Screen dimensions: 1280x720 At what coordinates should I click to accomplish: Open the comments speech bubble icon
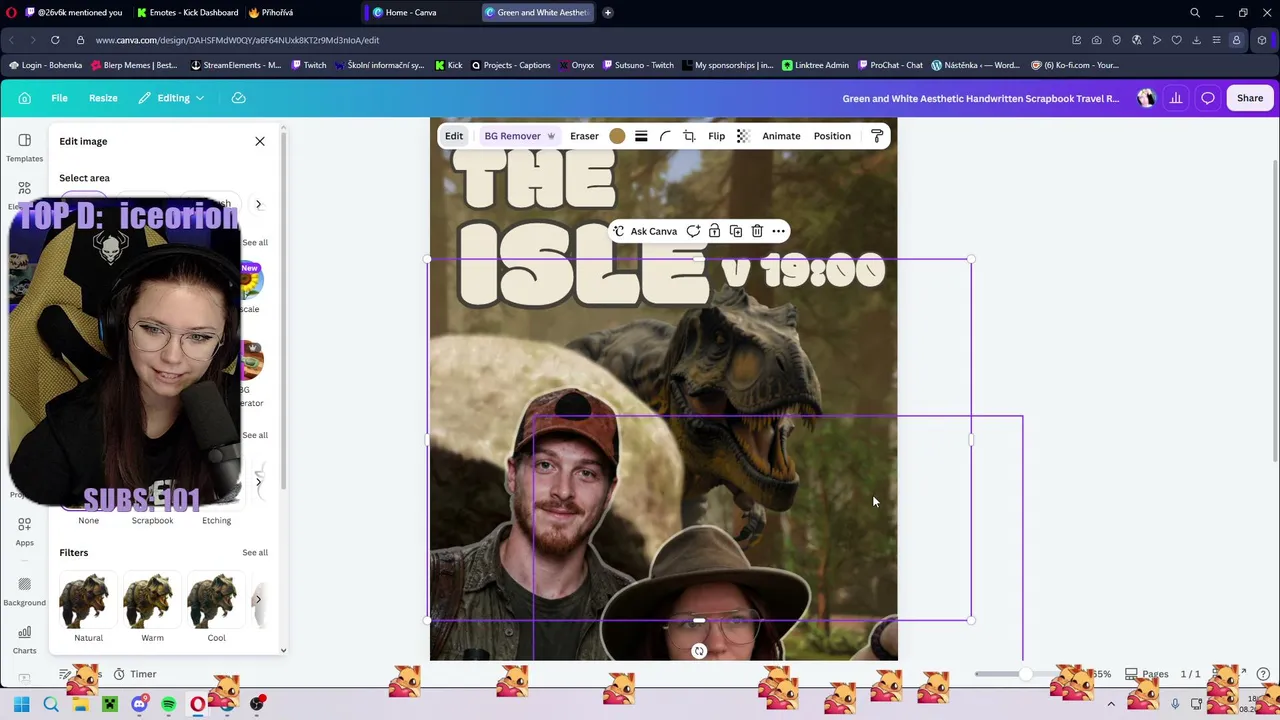1208,98
